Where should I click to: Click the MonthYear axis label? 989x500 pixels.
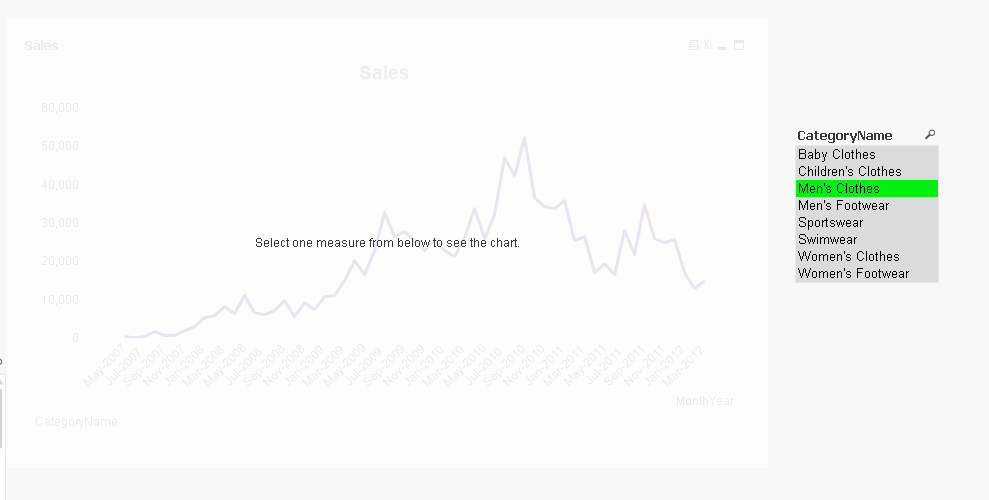704,401
